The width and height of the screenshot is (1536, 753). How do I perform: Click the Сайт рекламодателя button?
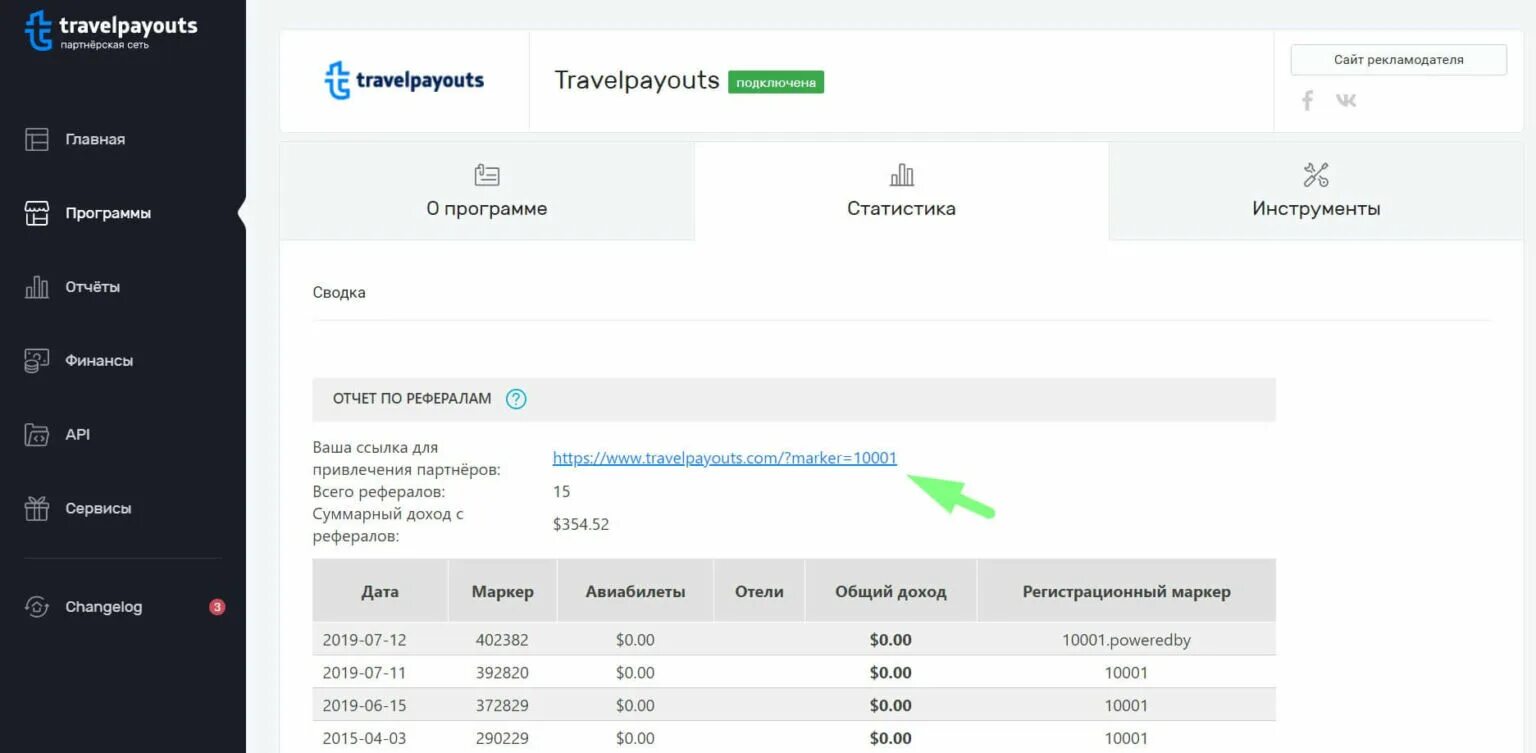tap(1397, 59)
